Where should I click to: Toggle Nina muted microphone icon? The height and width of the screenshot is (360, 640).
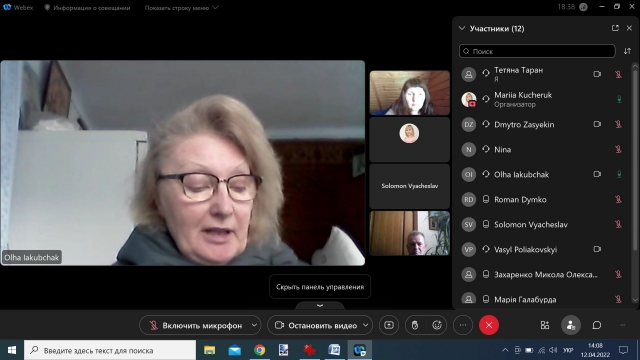[x=618, y=149]
